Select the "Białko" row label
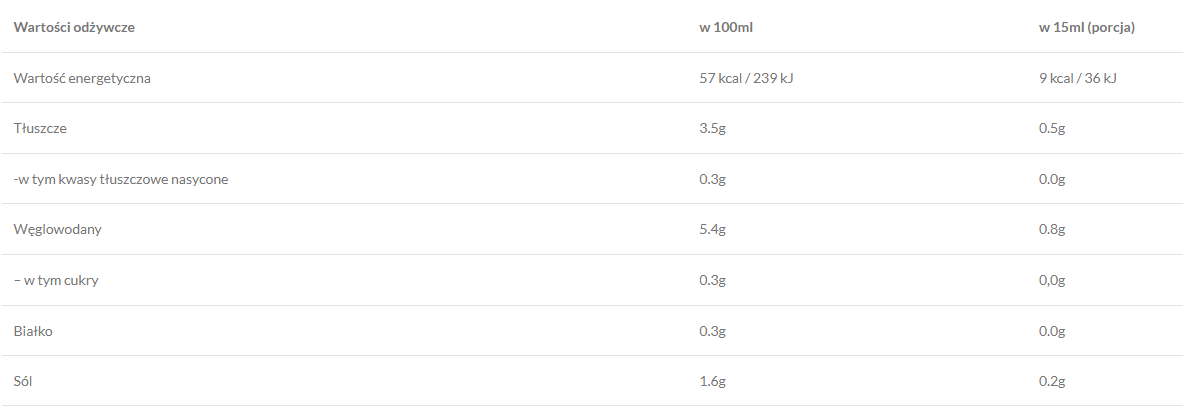Viewport: 1183px width, 406px height. coord(33,330)
